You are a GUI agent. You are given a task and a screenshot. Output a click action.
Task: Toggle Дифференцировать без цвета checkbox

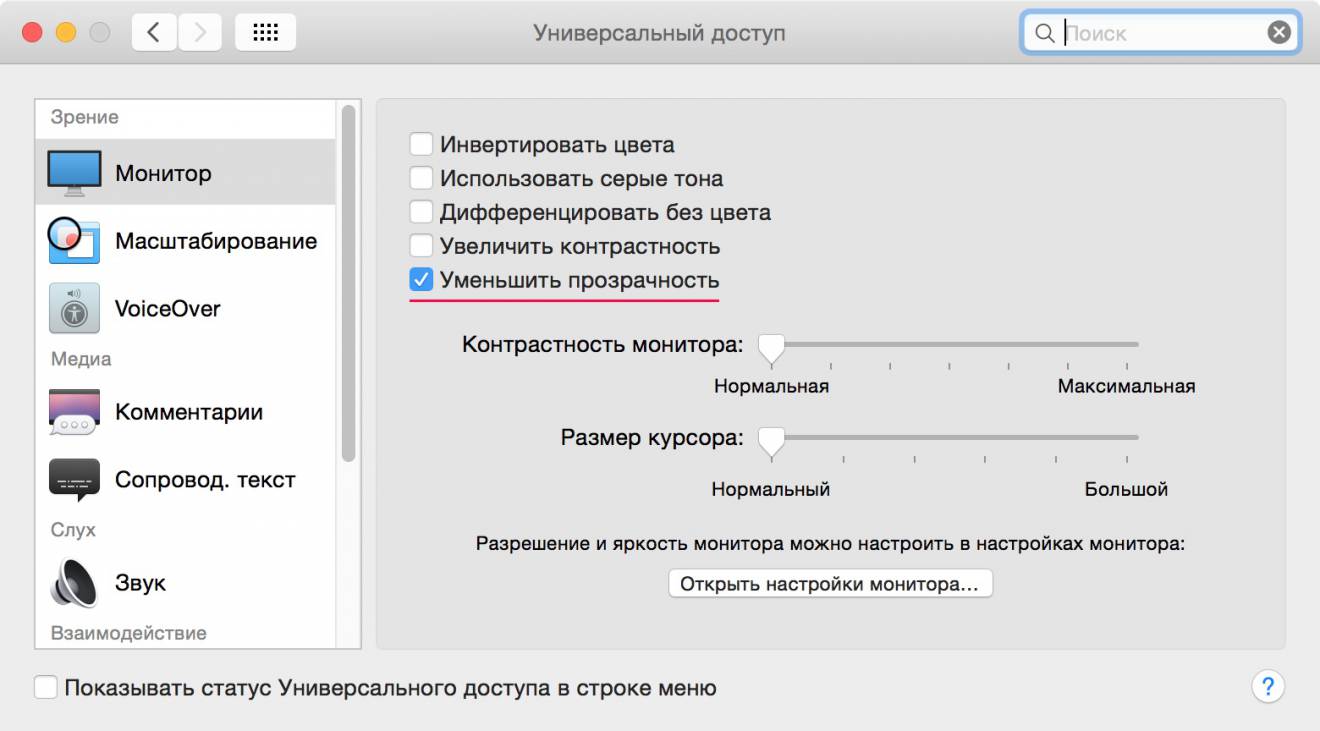[421, 212]
